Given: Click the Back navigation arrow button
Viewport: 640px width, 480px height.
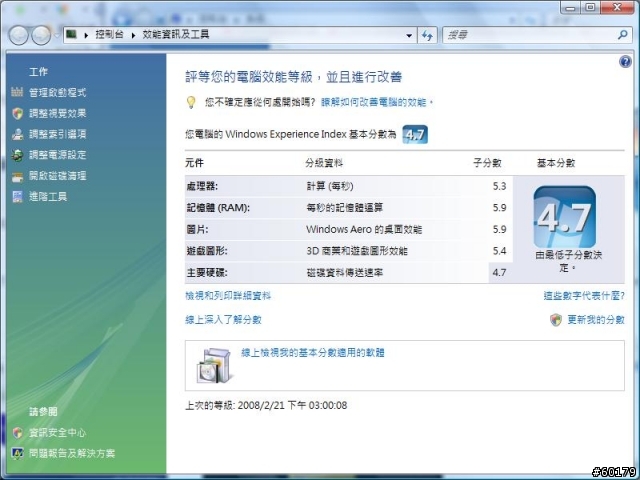Looking at the screenshot, I should [18, 35].
